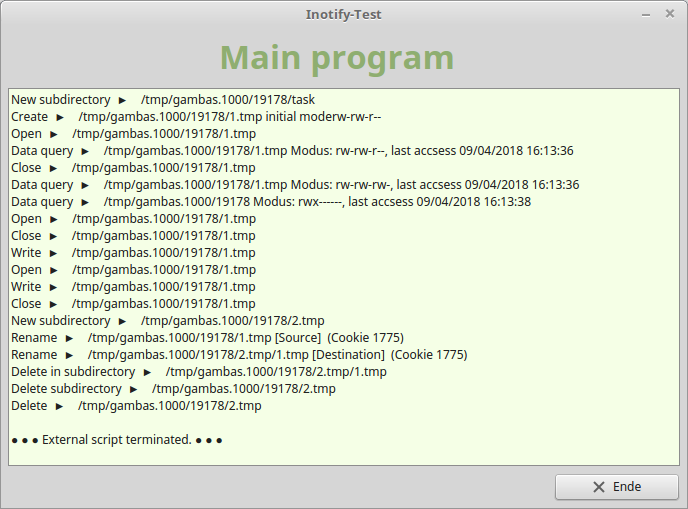The image size is (688, 509).
Task: Click the first Open log entry
Action: click(x=133, y=134)
